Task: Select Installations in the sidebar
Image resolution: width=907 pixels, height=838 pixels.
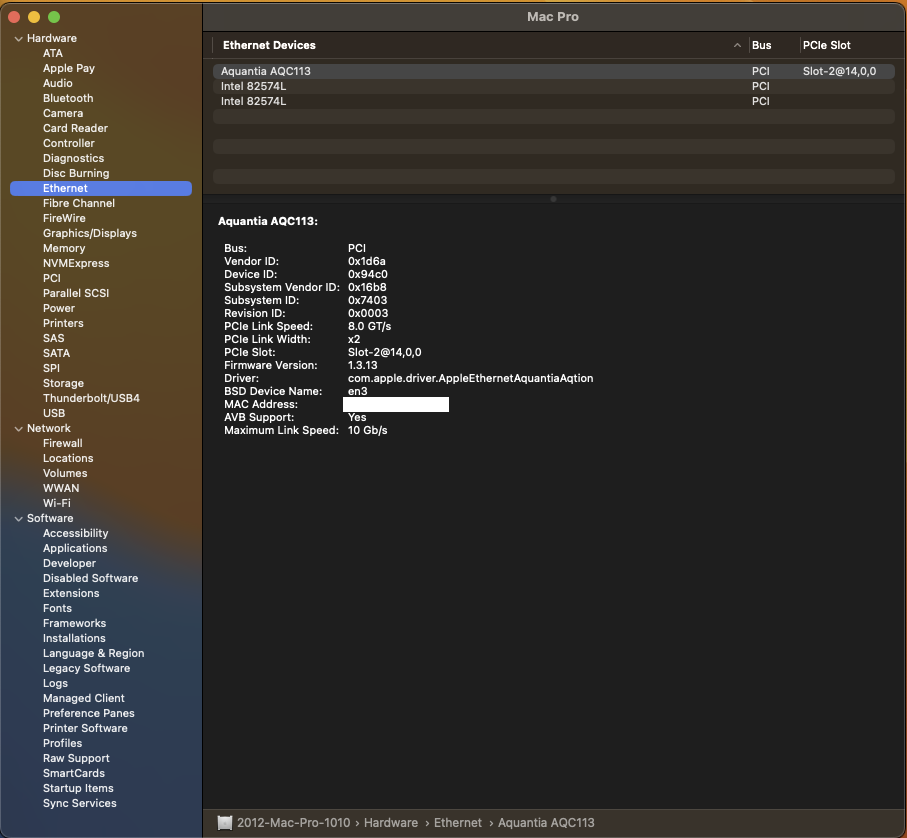Action: (74, 639)
